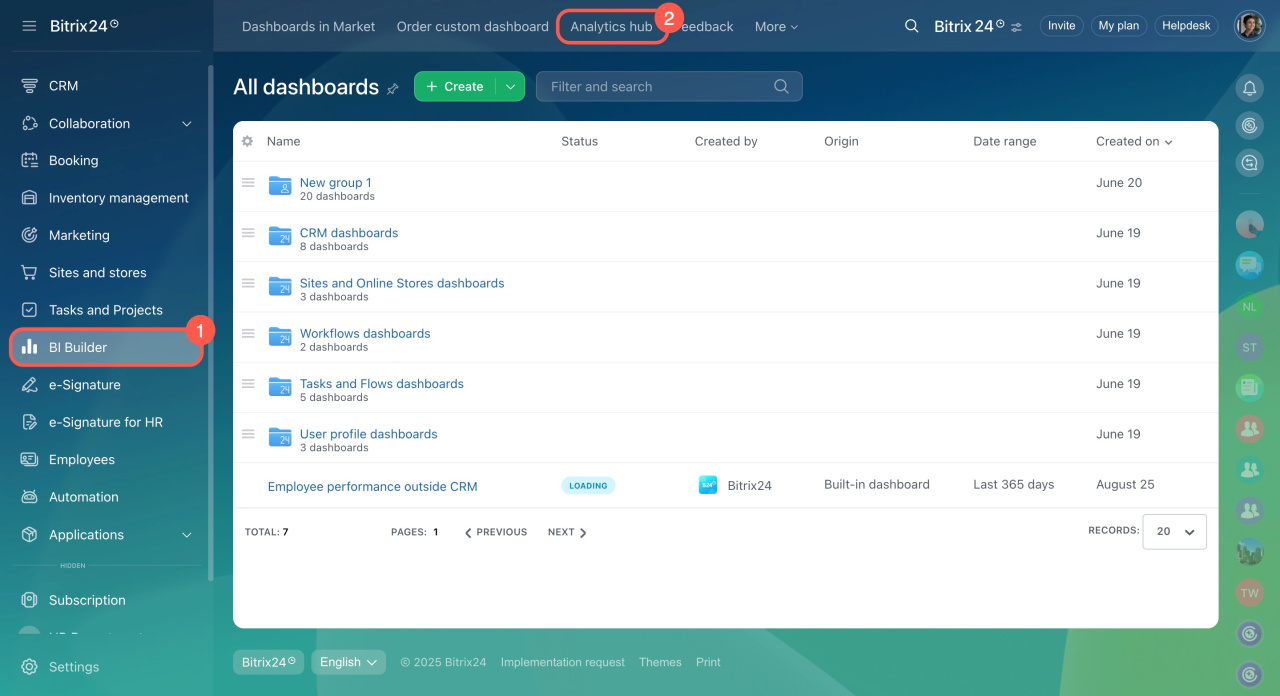1280x696 pixels.
Task: Open the Create button dropdown arrow
Action: click(510, 87)
